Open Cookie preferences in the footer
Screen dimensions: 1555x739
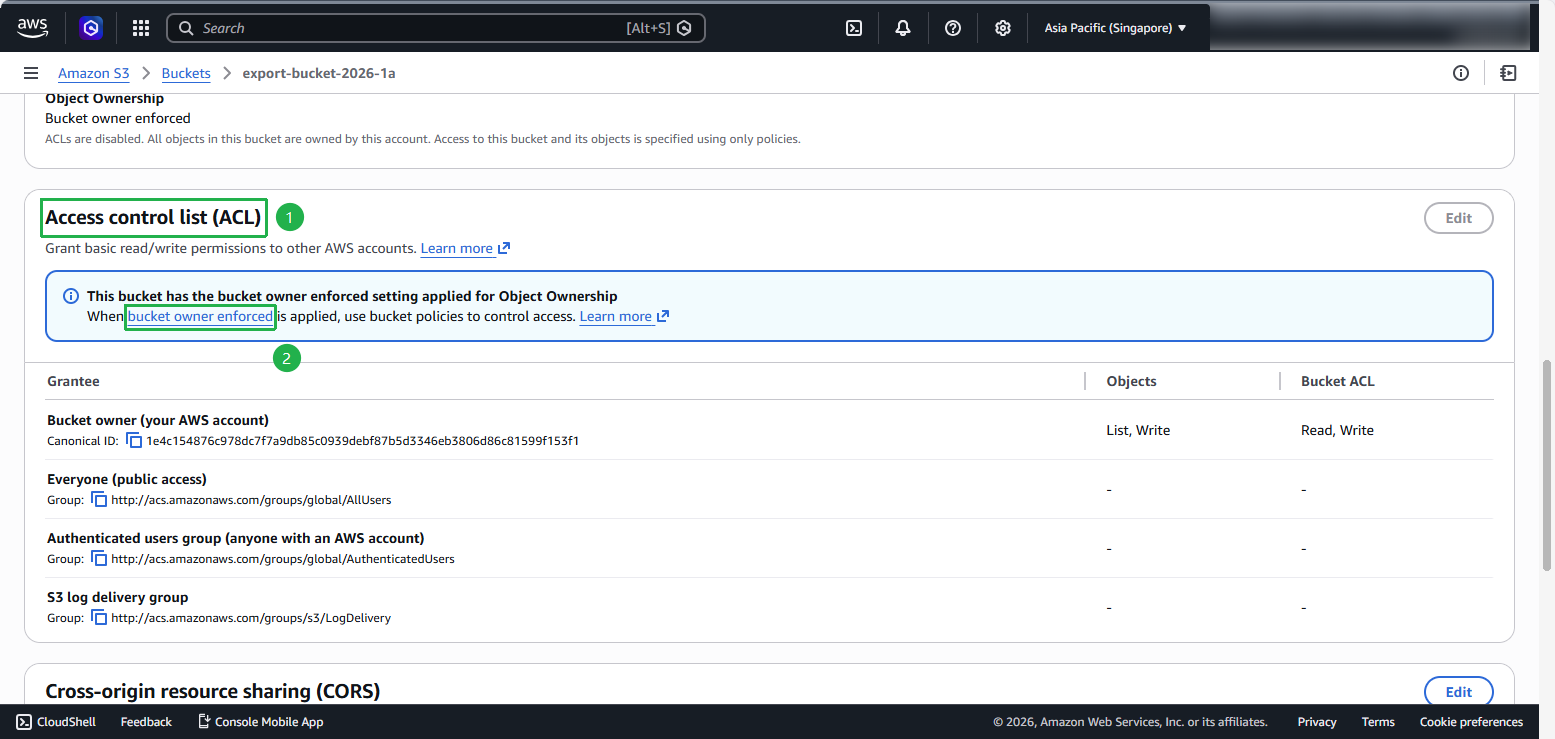(x=1471, y=722)
